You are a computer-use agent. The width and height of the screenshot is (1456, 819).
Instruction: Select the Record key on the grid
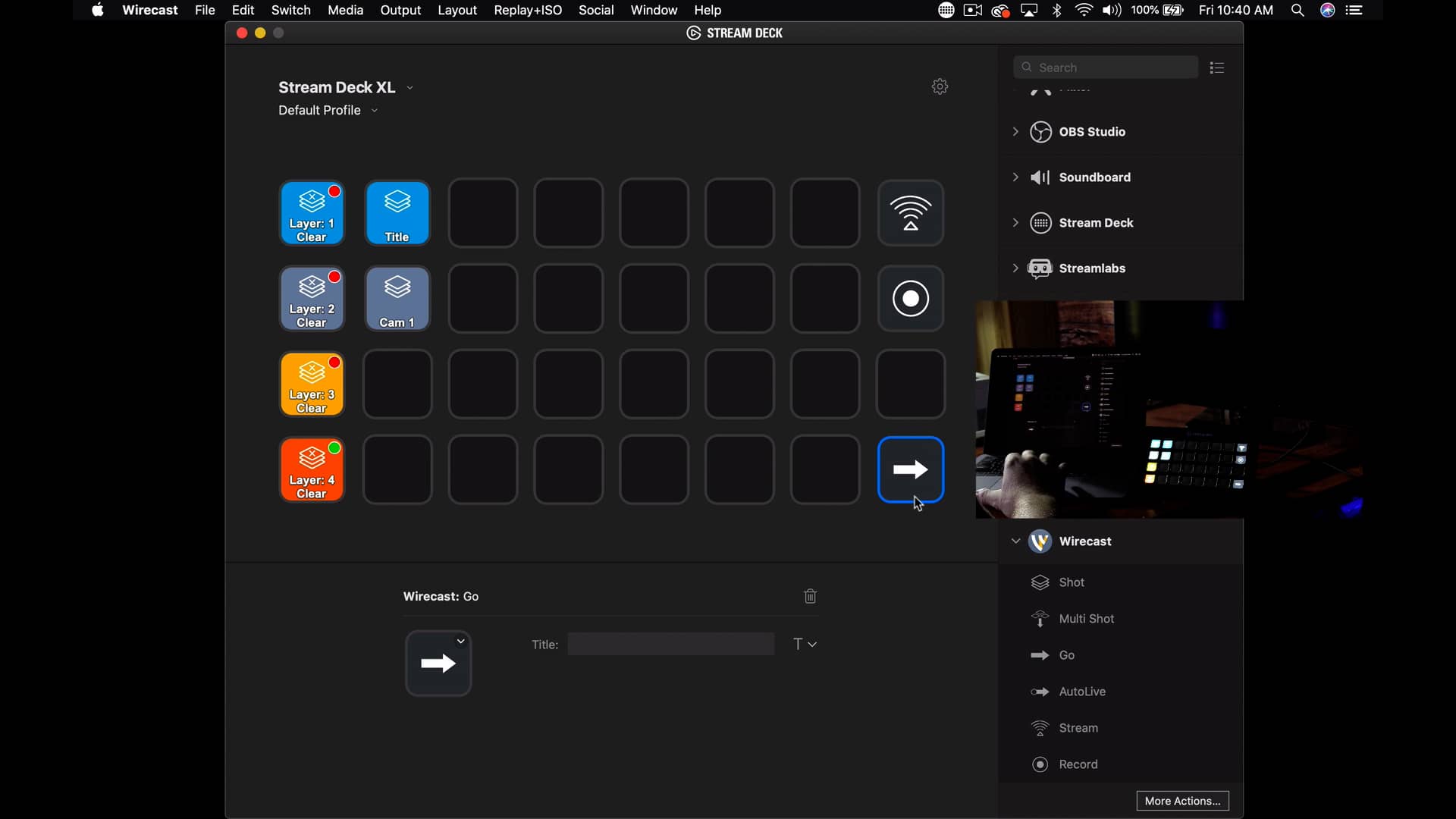pos(911,299)
